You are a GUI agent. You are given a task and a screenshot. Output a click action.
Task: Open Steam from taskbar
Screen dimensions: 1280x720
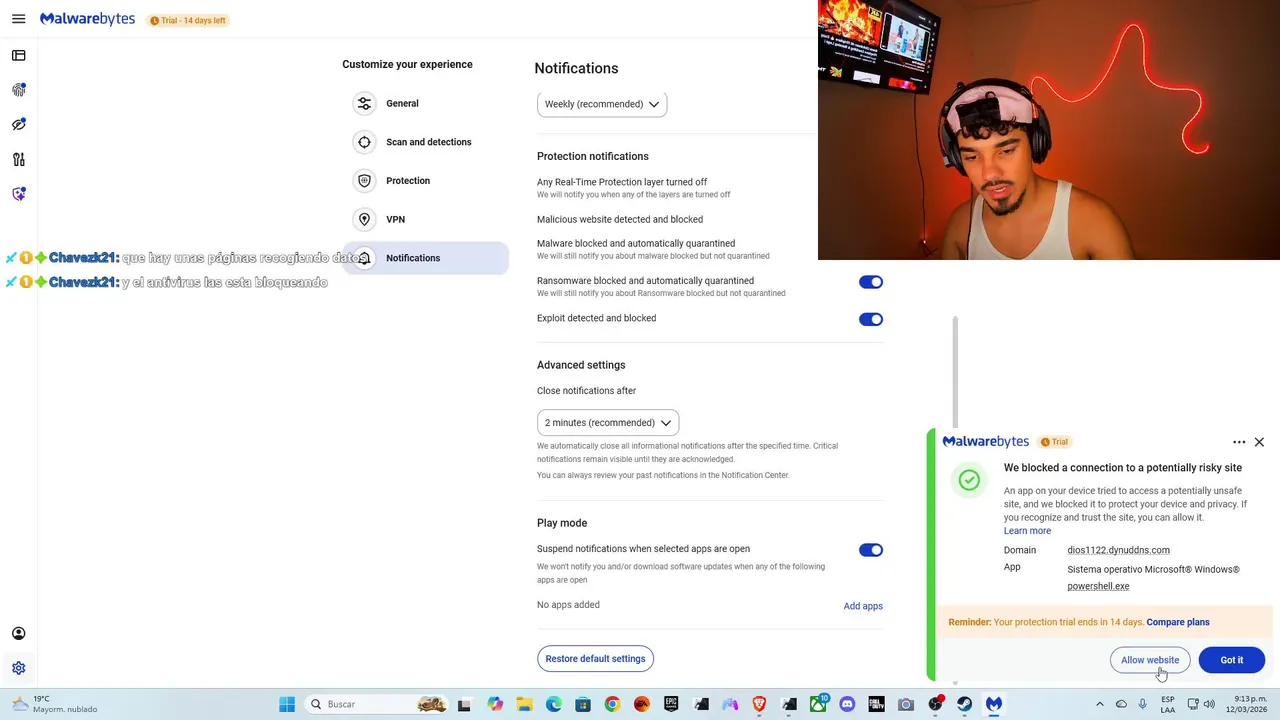coord(964,704)
